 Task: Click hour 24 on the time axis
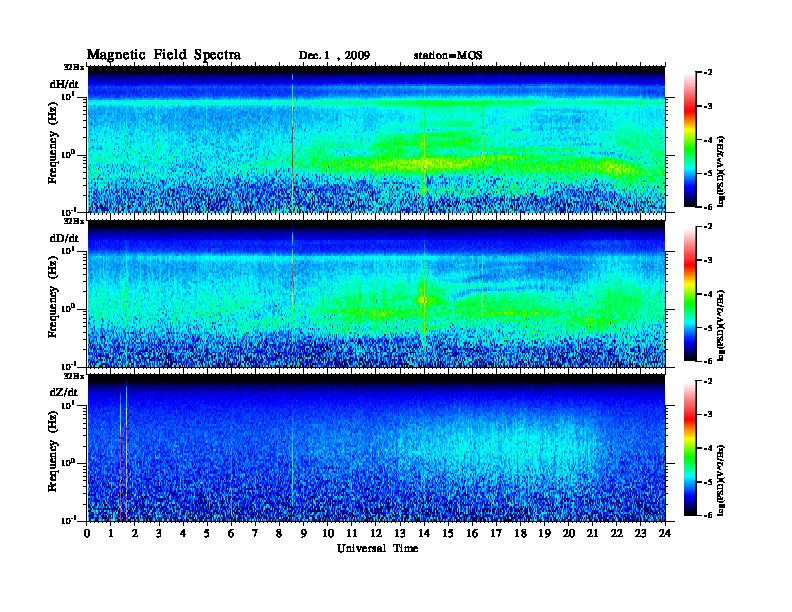[x=665, y=534]
